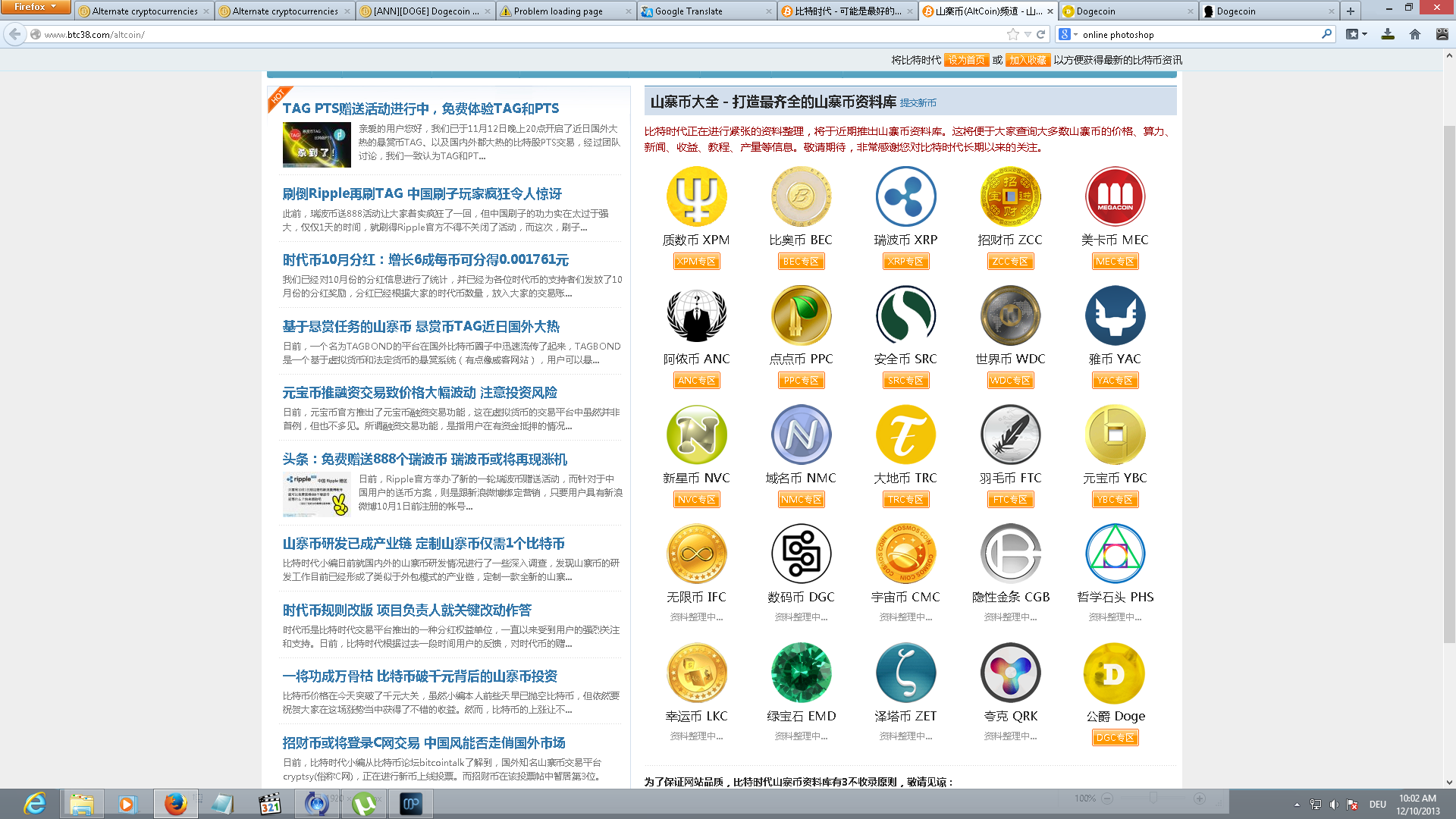Open the TAG PTS赠送活动 headline

click(x=421, y=108)
